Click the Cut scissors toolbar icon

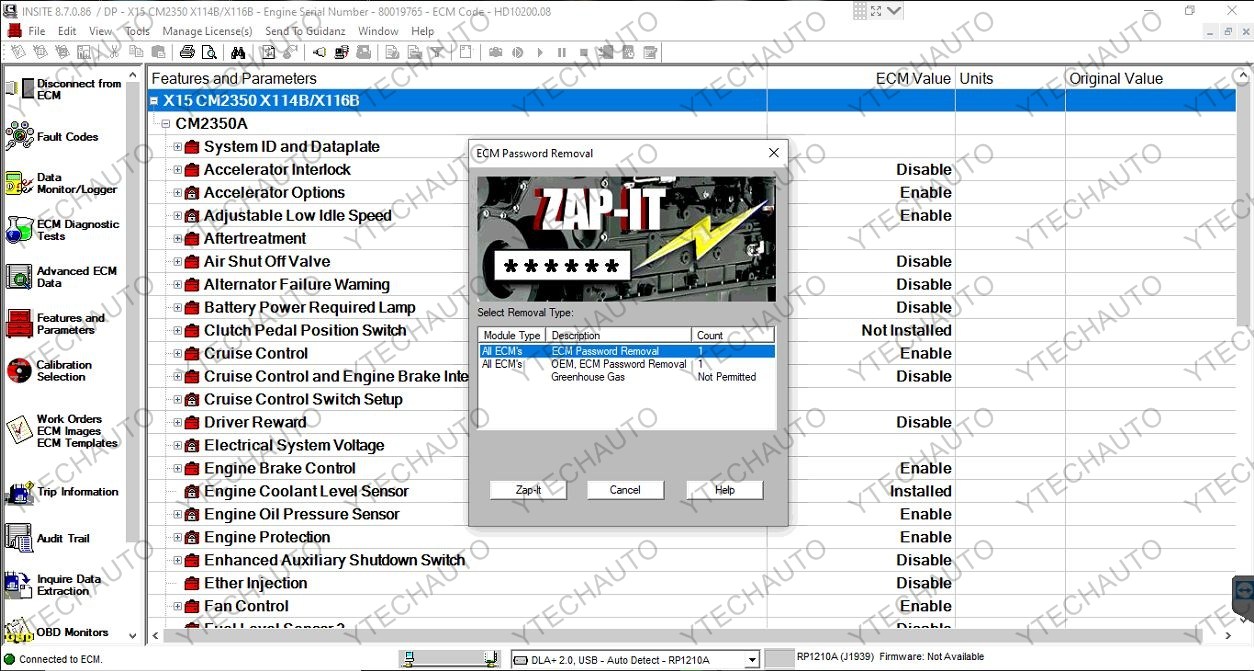(x=114, y=53)
